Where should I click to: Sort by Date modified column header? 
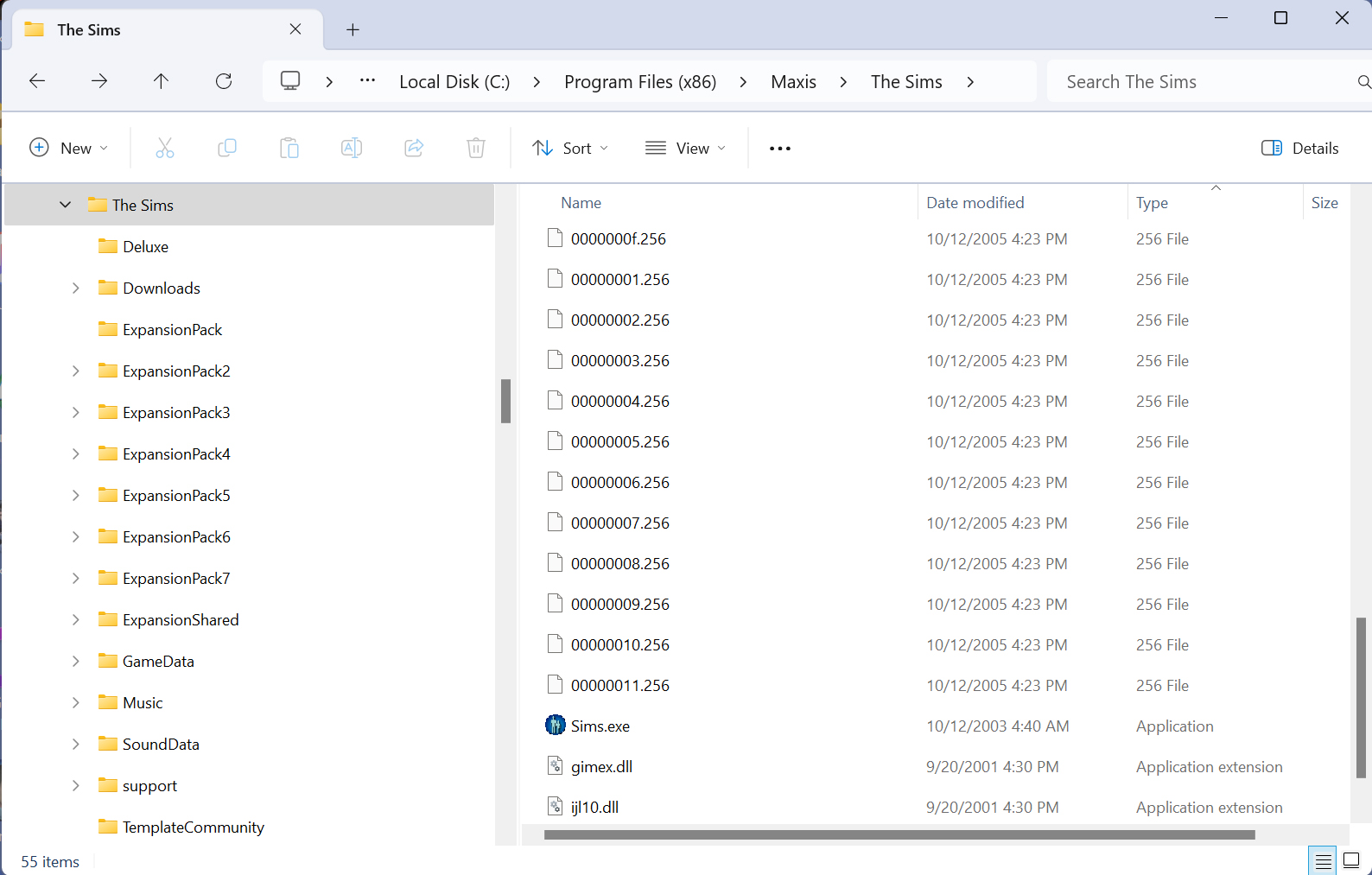[975, 203]
